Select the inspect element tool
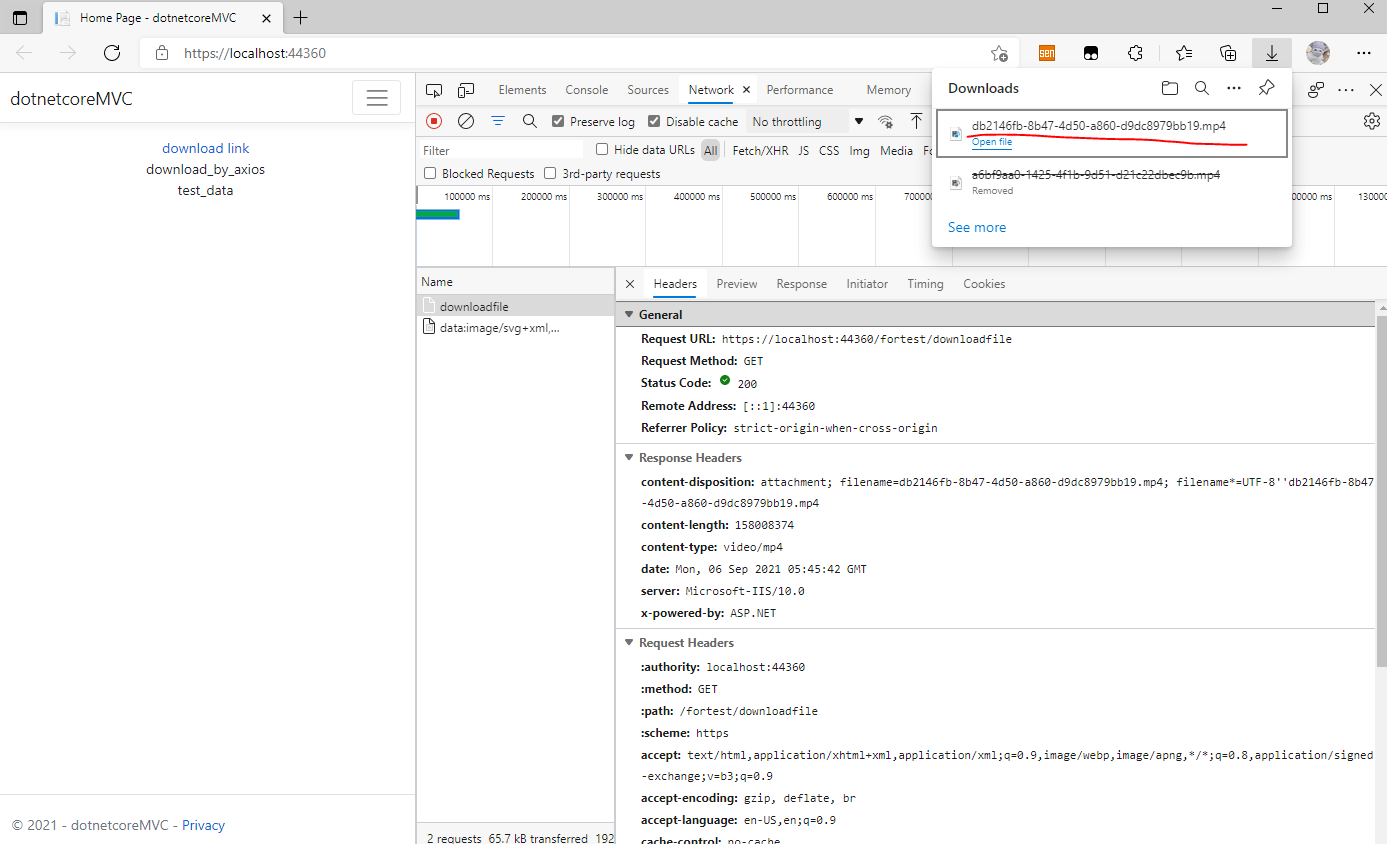Image resolution: width=1387 pixels, height=844 pixels. point(434,89)
